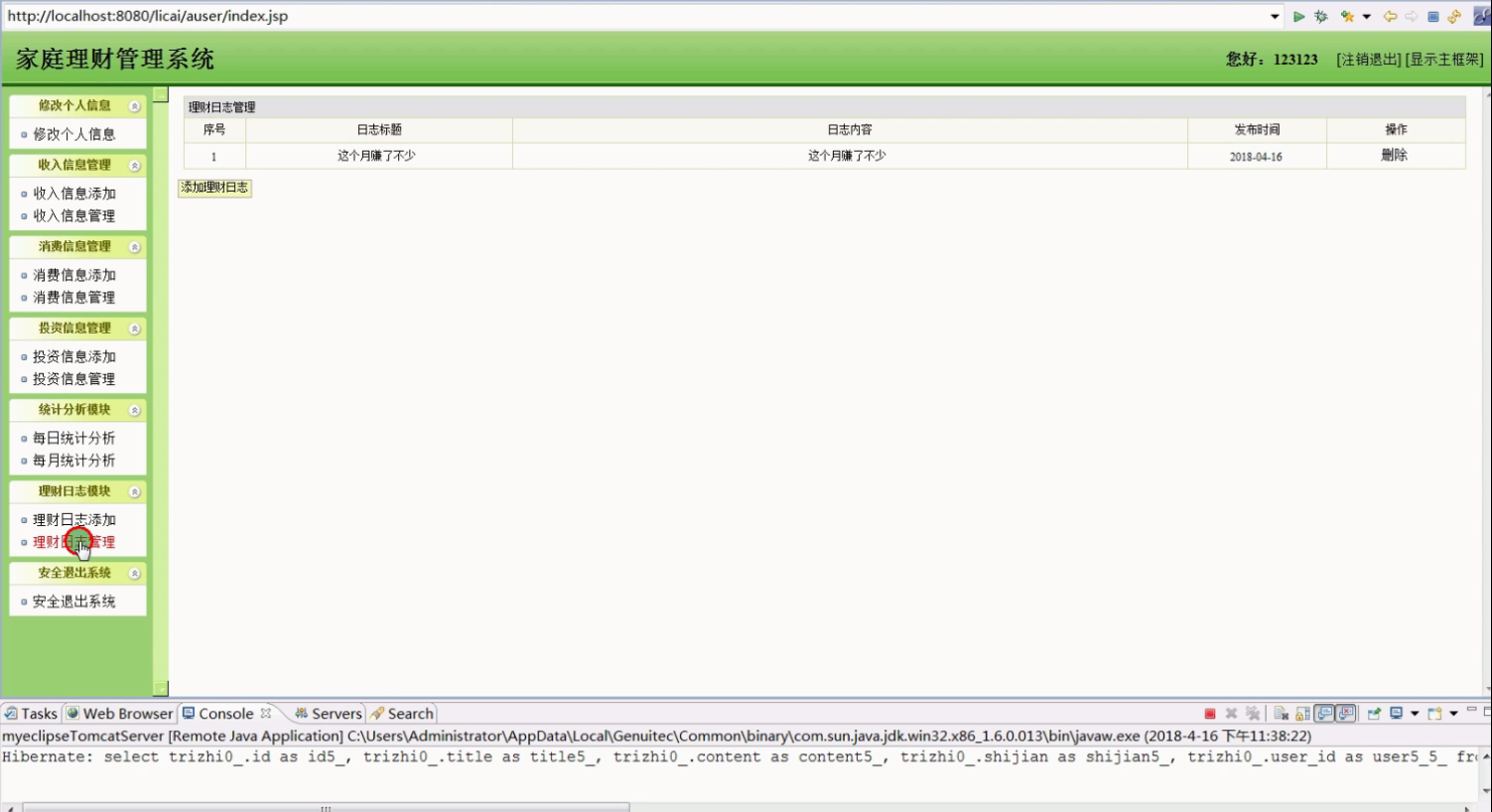This screenshot has width=1492, height=812.
Task: Click the 日志标题 column header
Action: [x=379, y=130]
